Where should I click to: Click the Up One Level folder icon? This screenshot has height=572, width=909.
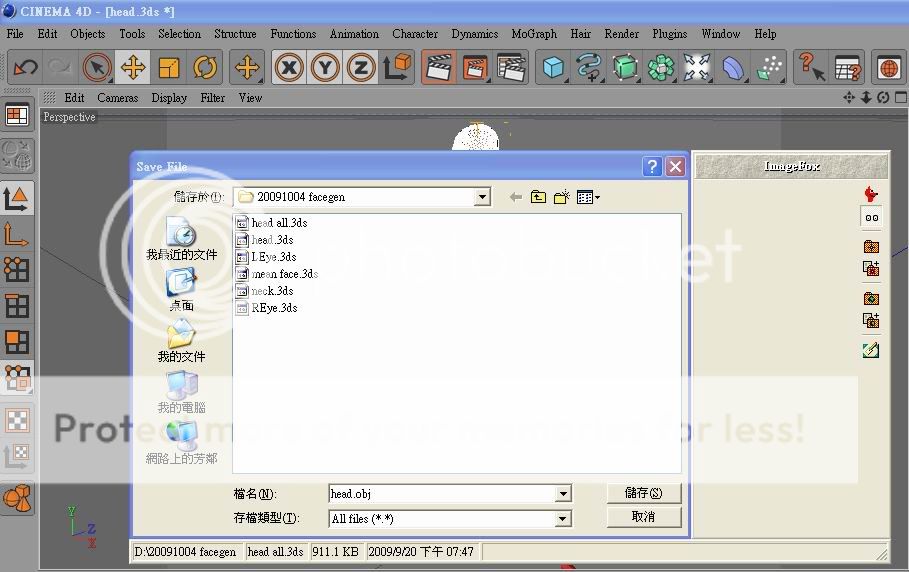[x=538, y=197]
